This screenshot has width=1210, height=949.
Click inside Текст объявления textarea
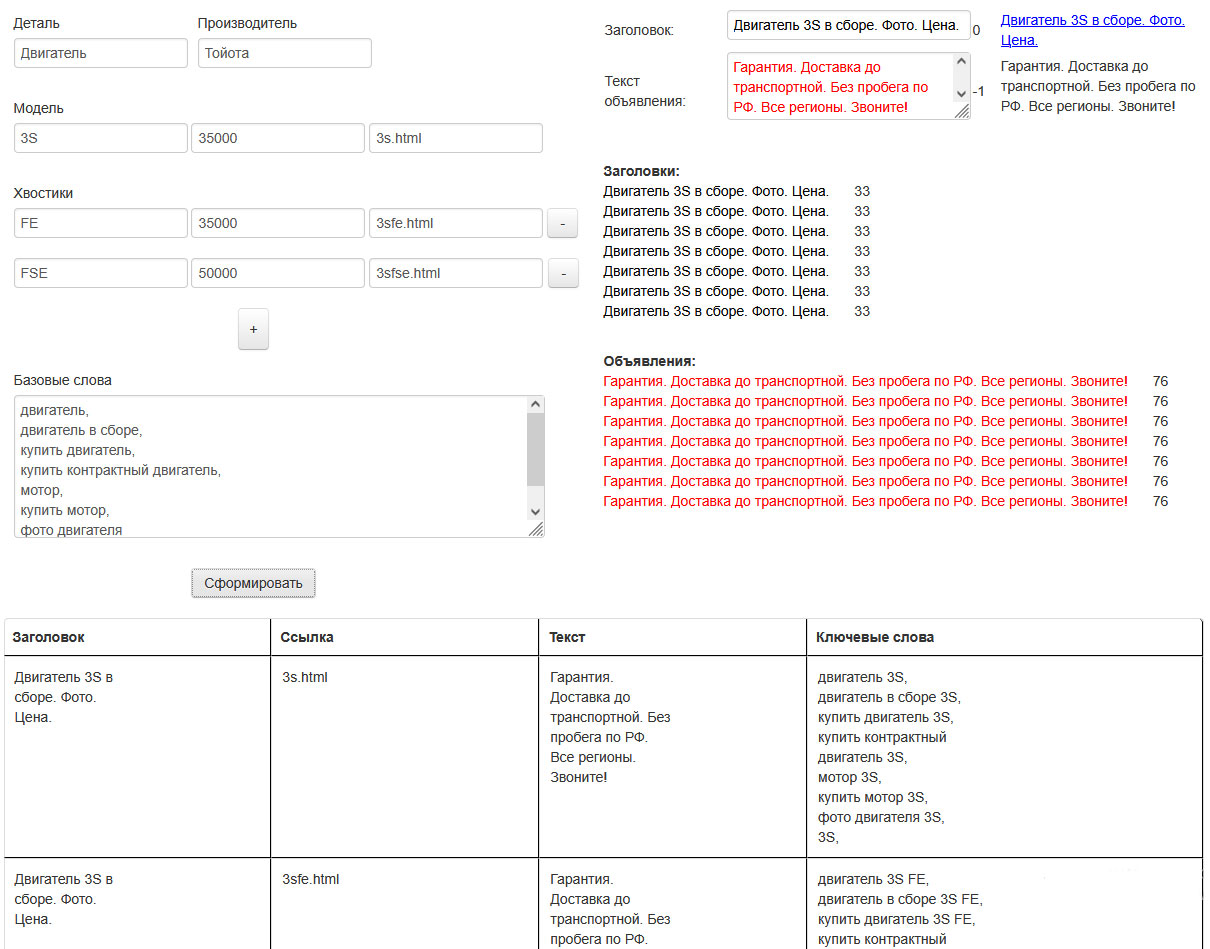[840, 86]
